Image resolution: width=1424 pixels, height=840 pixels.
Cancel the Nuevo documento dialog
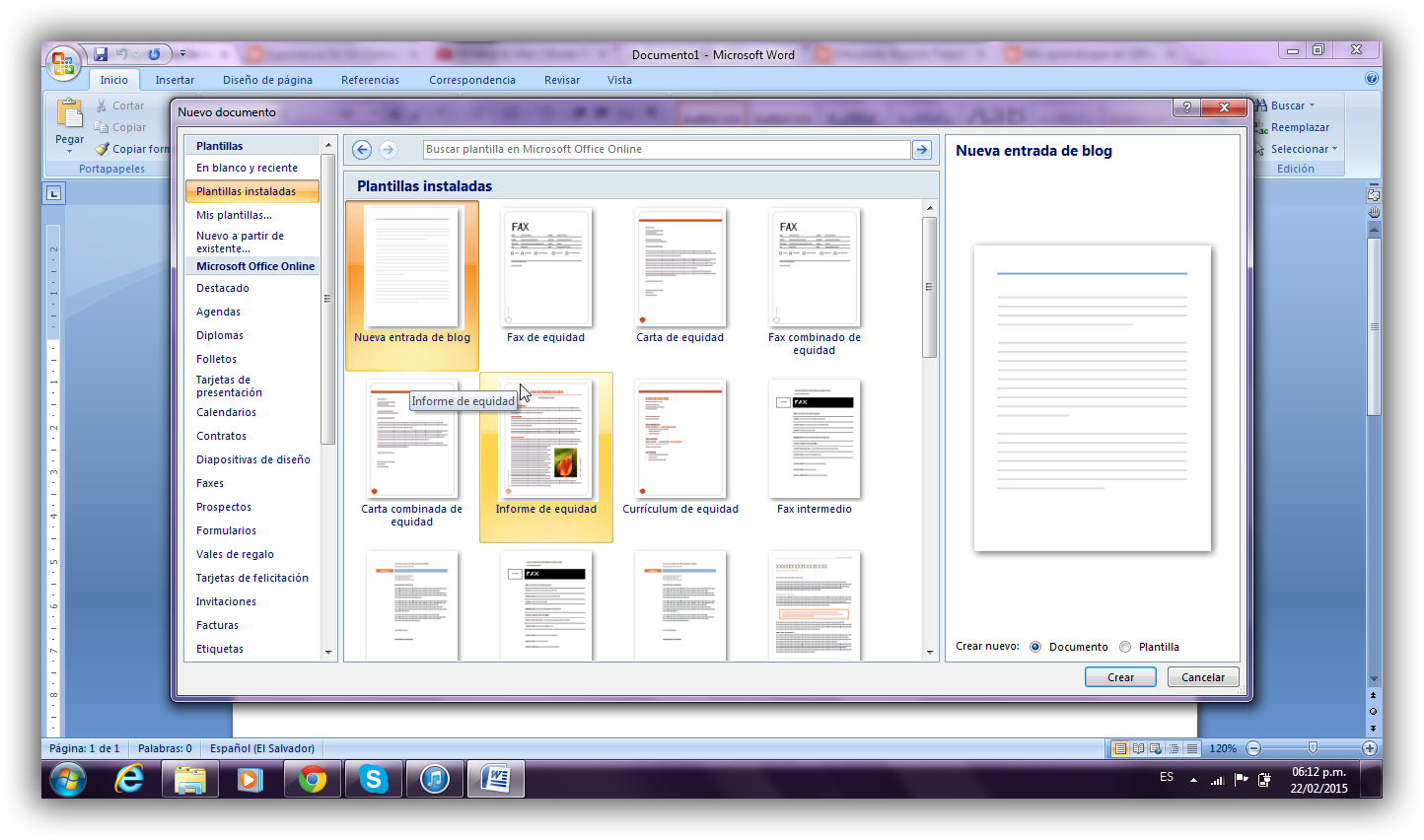pyautogui.click(x=1202, y=676)
